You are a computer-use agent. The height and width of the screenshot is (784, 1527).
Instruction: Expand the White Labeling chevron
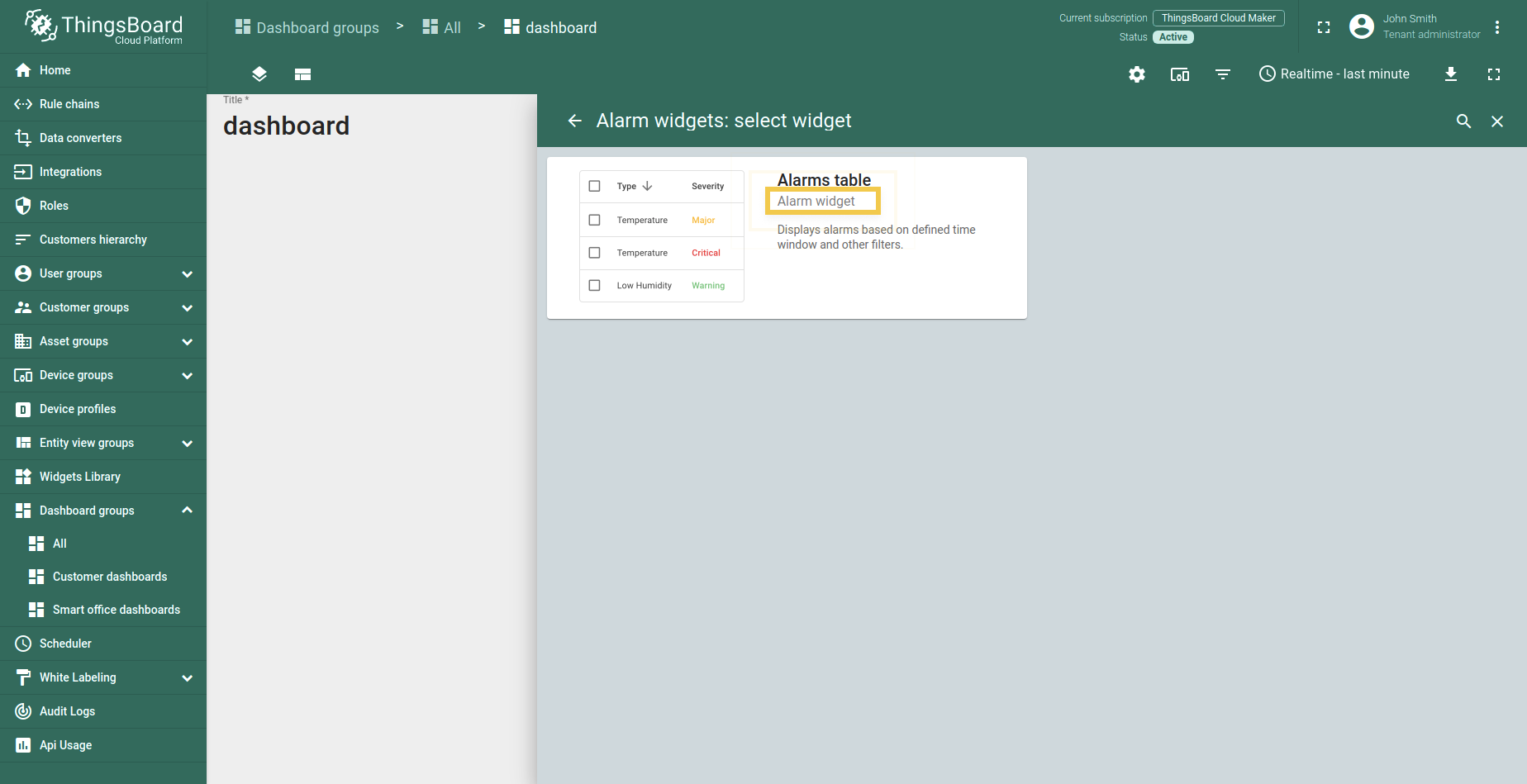(188, 677)
